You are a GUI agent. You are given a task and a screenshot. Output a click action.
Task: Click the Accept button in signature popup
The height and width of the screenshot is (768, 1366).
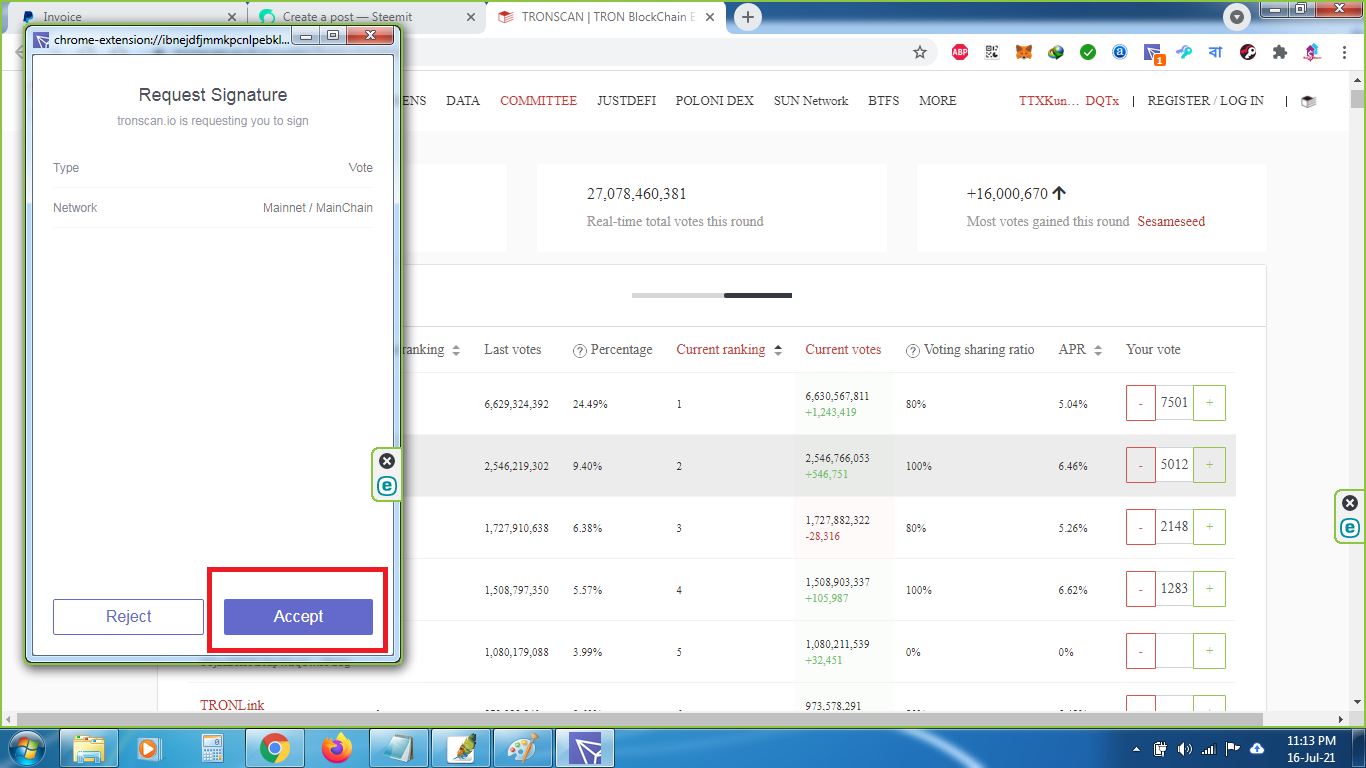point(298,616)
